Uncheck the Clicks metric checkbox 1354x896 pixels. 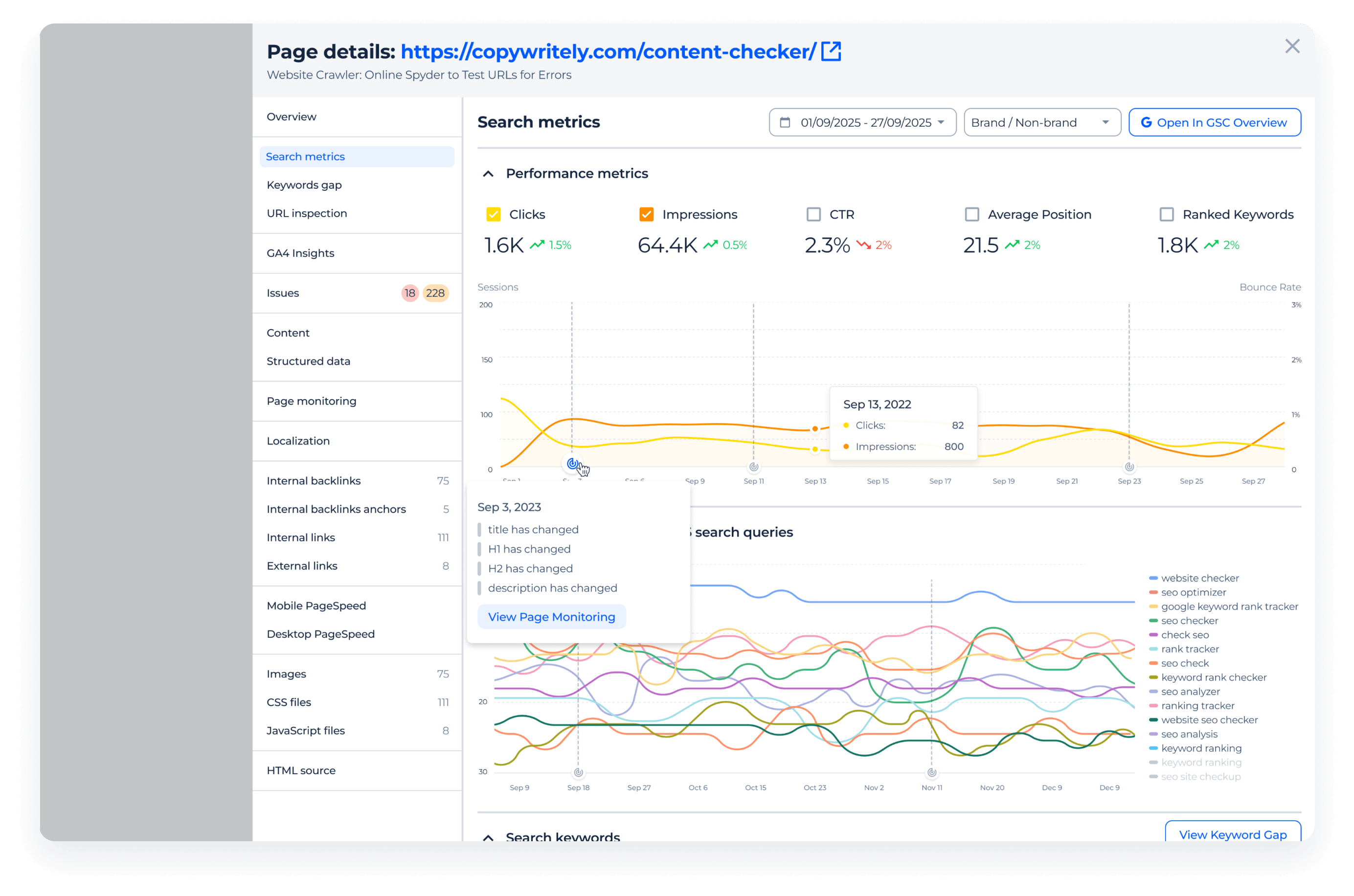tap(493, 214)
